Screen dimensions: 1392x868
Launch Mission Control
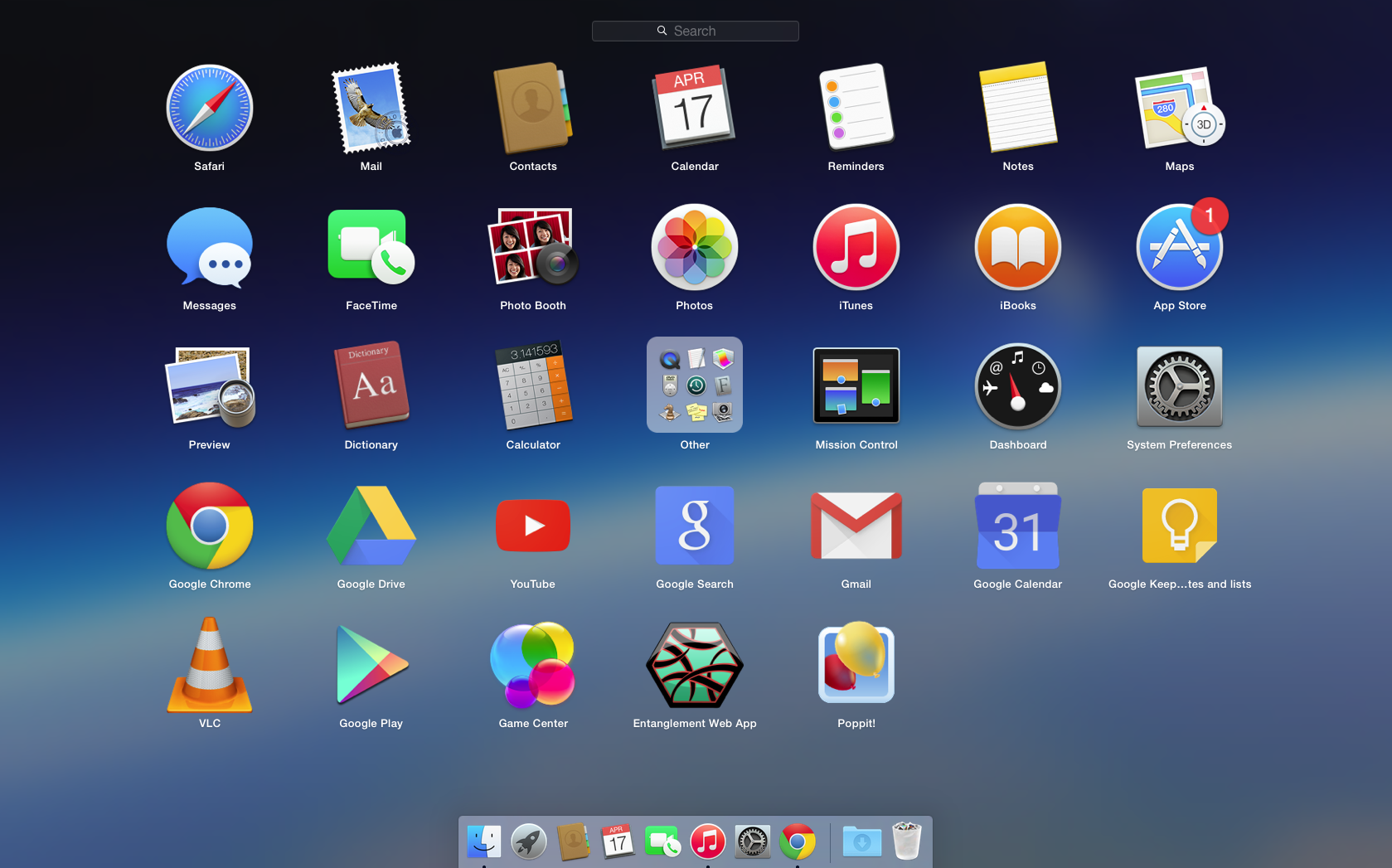pyautogui.click(x=856, y=386)
